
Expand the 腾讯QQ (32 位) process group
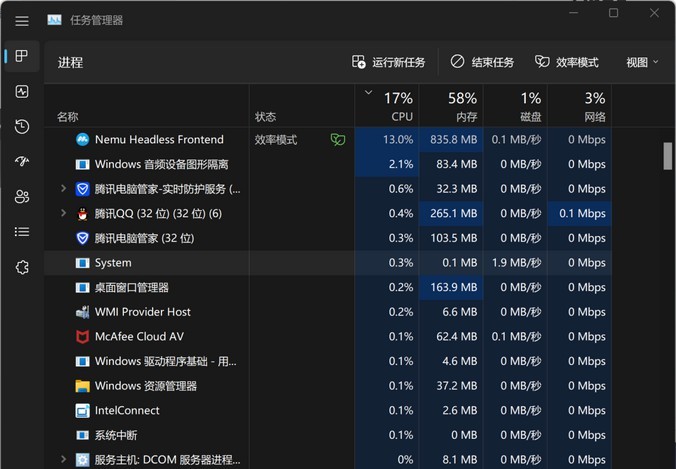point(63,213)
